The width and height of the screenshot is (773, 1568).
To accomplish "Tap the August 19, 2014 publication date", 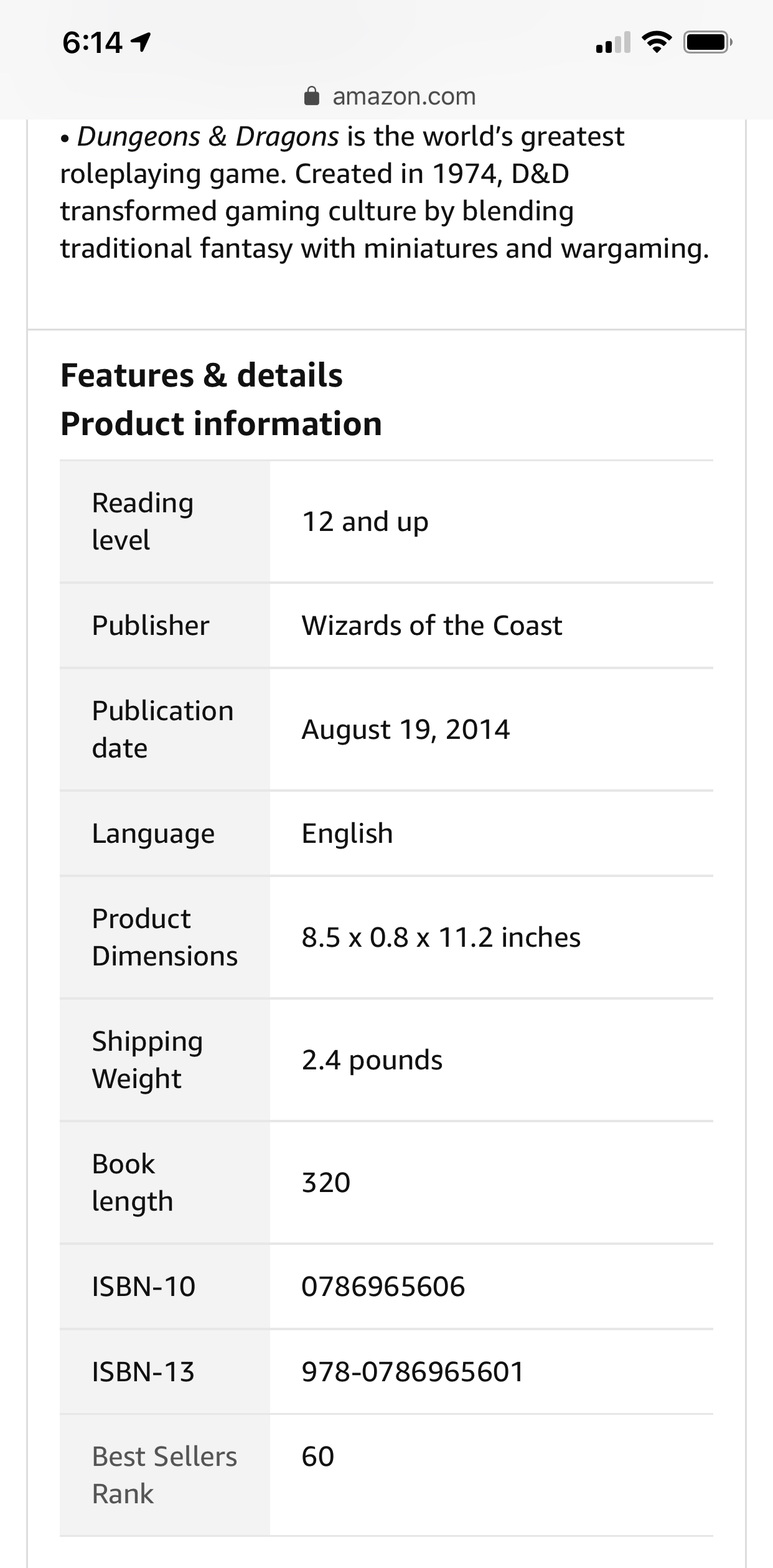I will pyautogui.click(x=406, y=730).
